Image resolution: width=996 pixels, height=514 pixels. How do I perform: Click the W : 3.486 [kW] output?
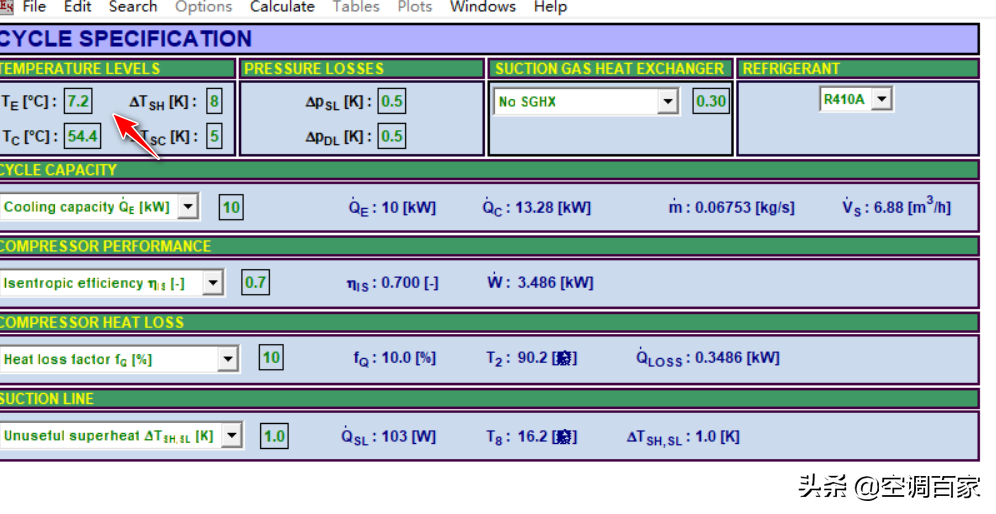coord(541,282)
